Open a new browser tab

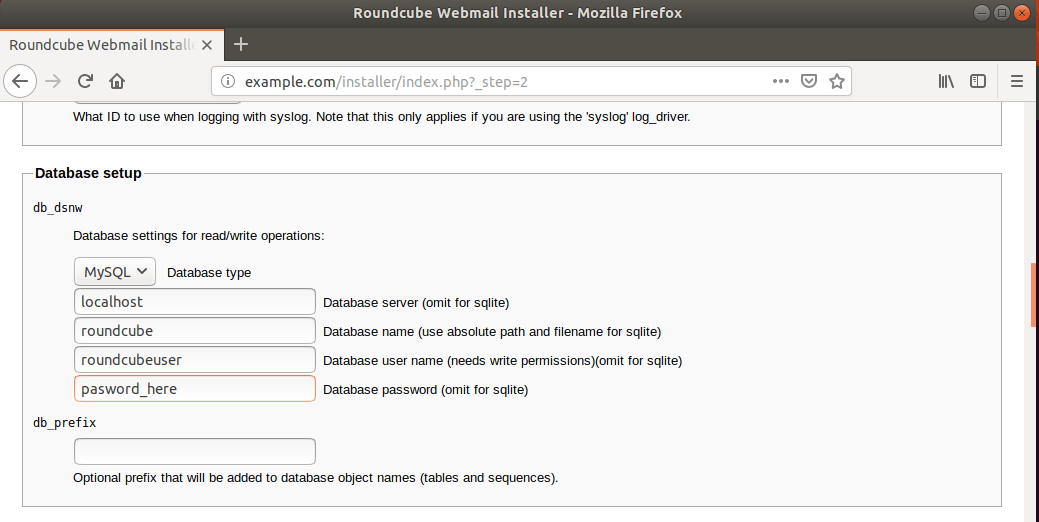[x=241, y=44]
